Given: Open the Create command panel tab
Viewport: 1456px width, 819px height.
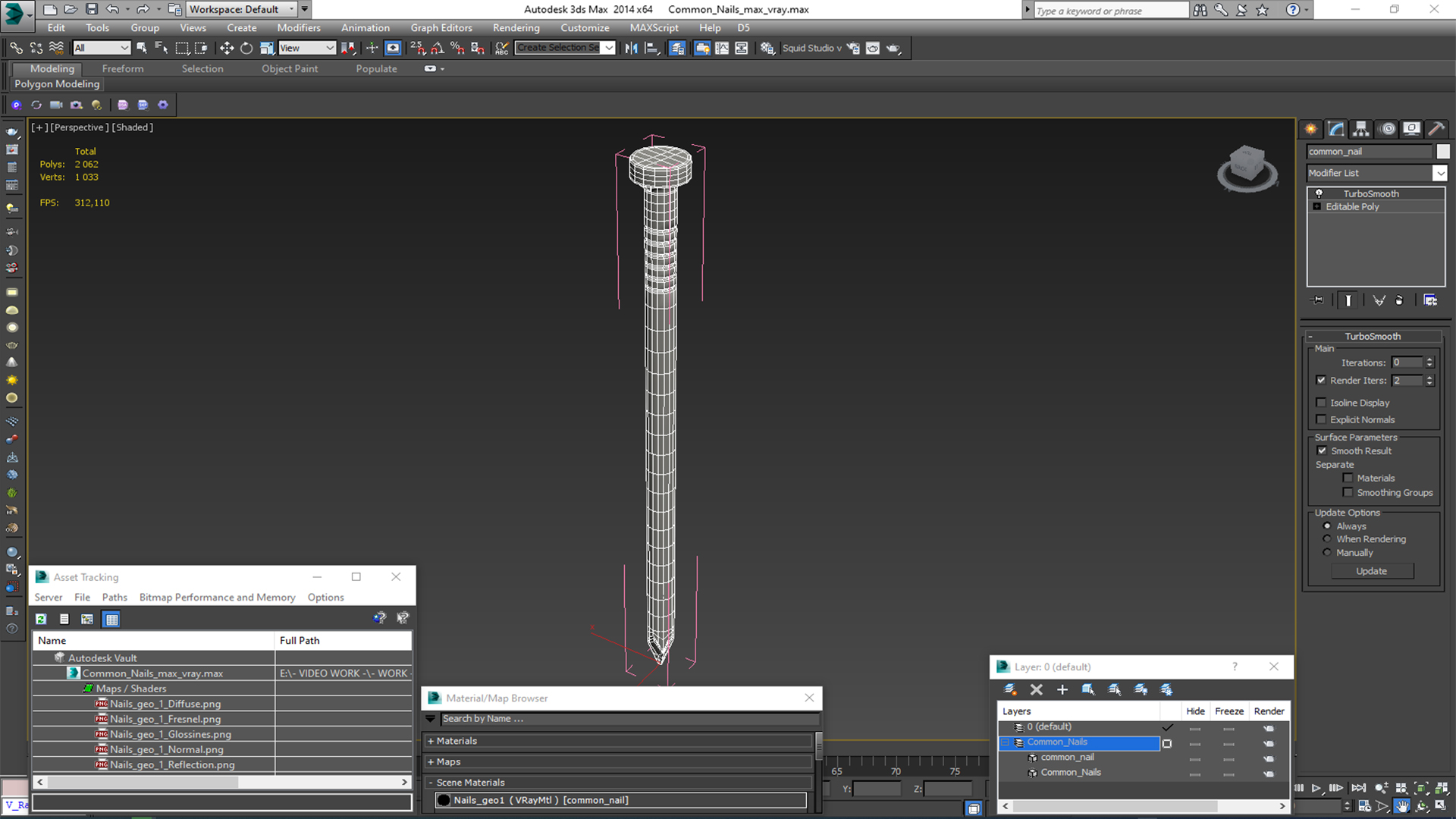Looking at the screenshot, I should point(1311,129).
